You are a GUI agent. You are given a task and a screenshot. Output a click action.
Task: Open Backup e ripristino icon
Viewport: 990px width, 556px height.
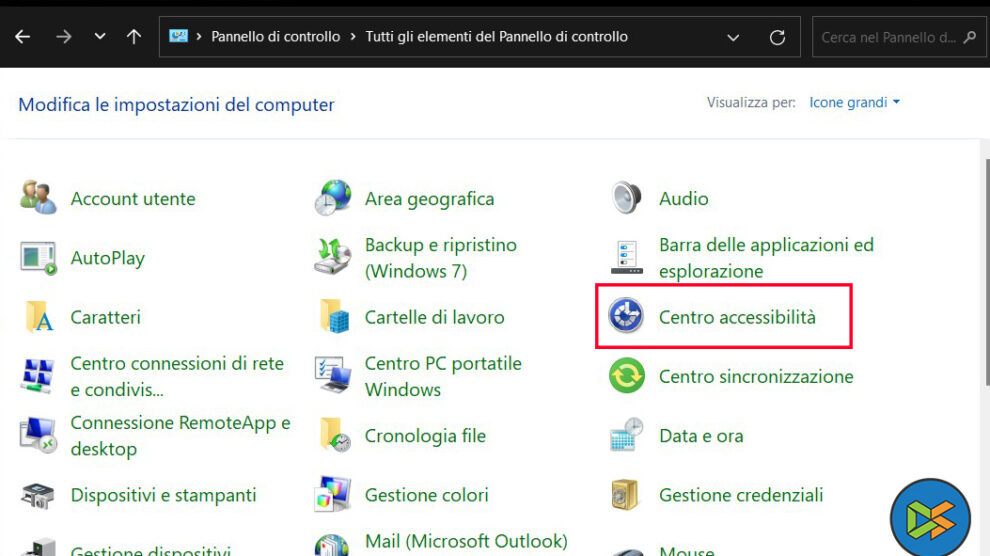pyautogui.click(x=333, y=257)
